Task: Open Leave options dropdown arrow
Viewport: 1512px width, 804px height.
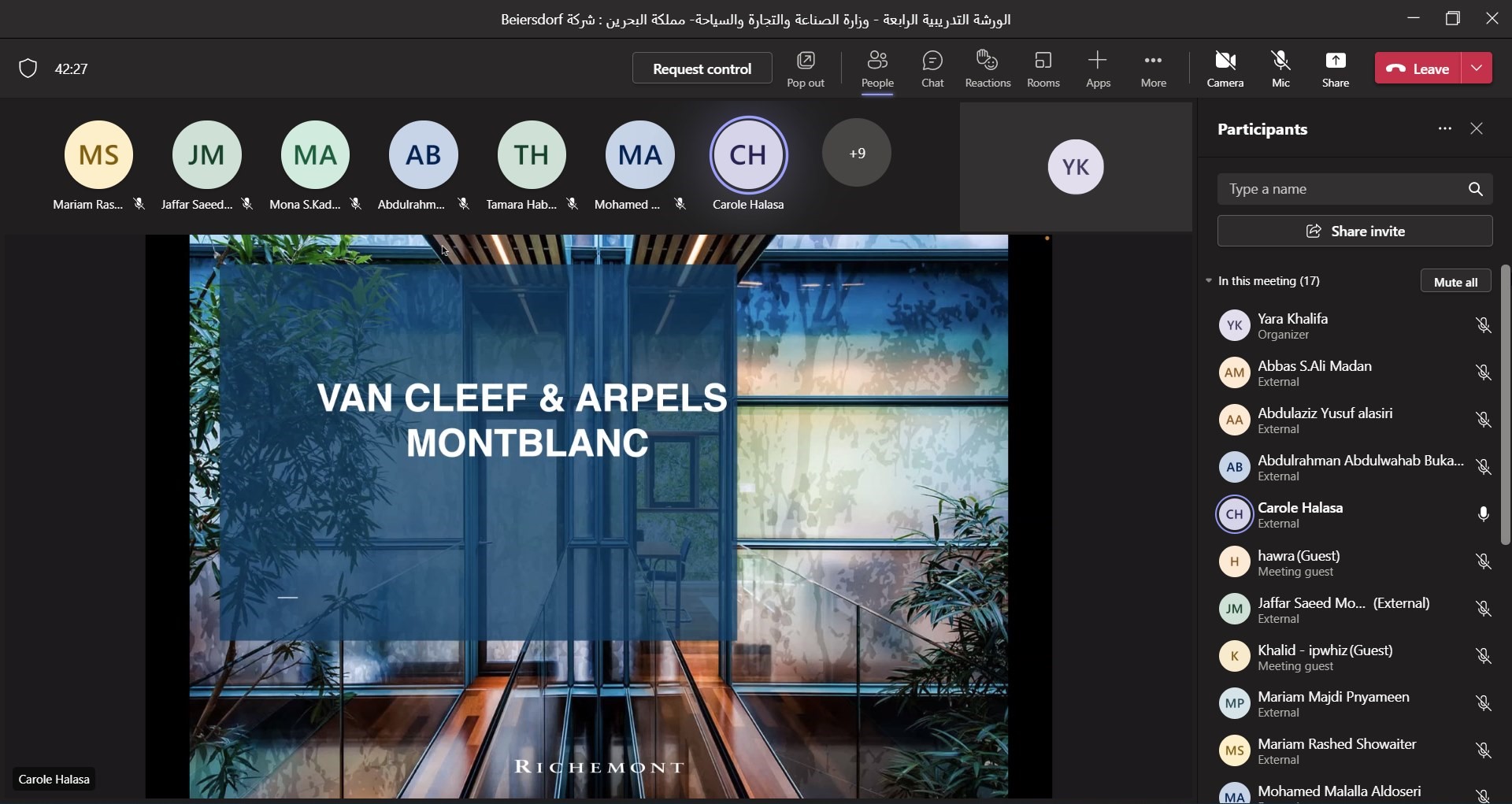Action: (x=1477, y=69)
